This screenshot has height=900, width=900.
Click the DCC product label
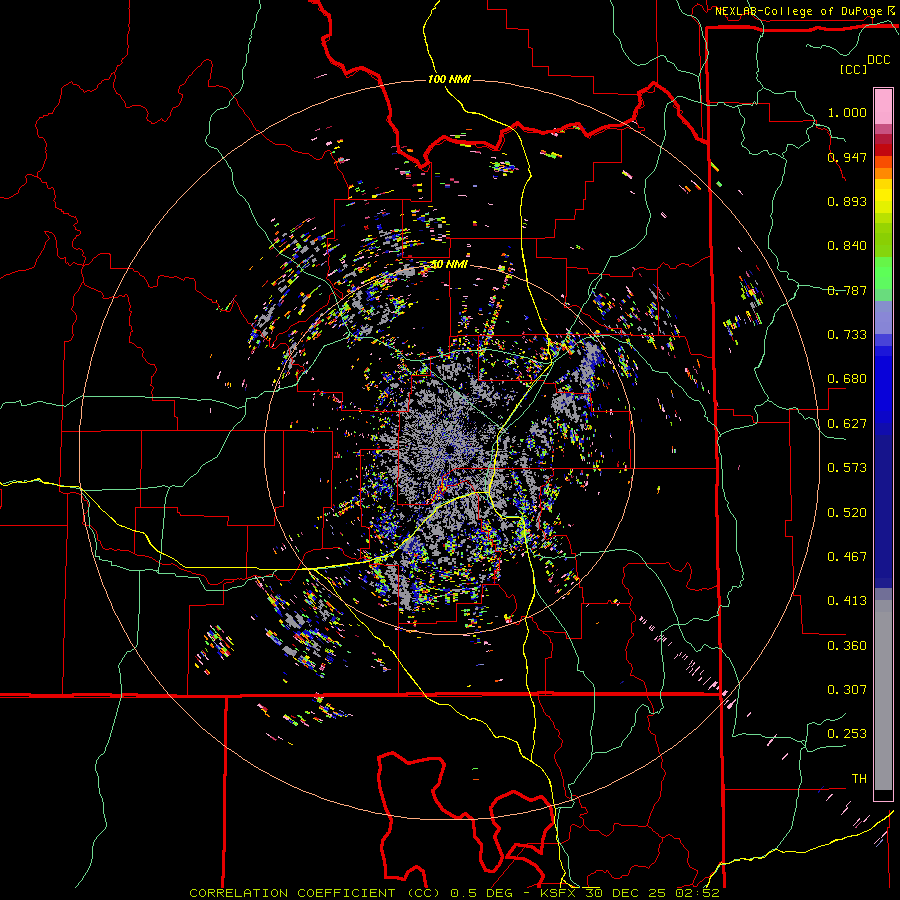coord(879,60)
